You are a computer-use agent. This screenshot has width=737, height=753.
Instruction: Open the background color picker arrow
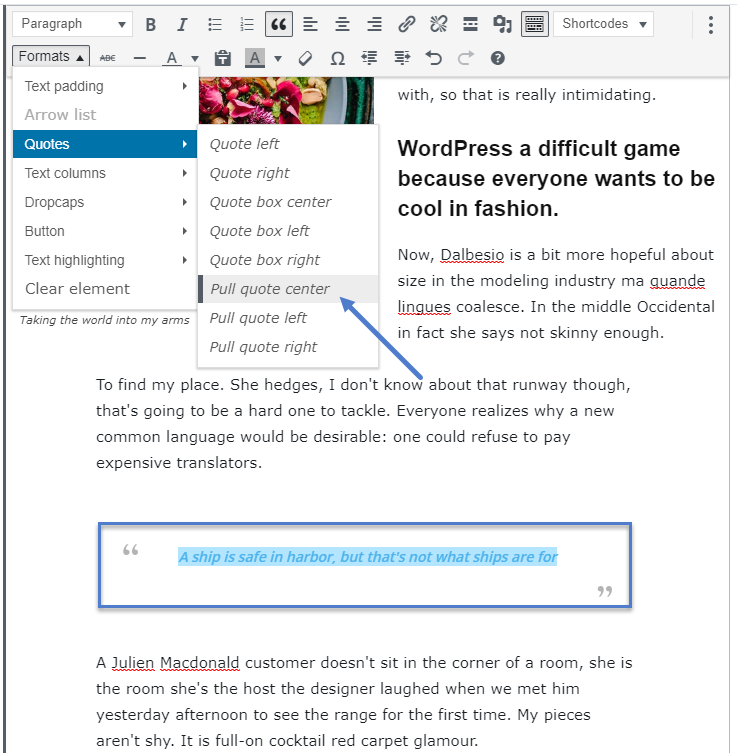click(x=278, y=59)
